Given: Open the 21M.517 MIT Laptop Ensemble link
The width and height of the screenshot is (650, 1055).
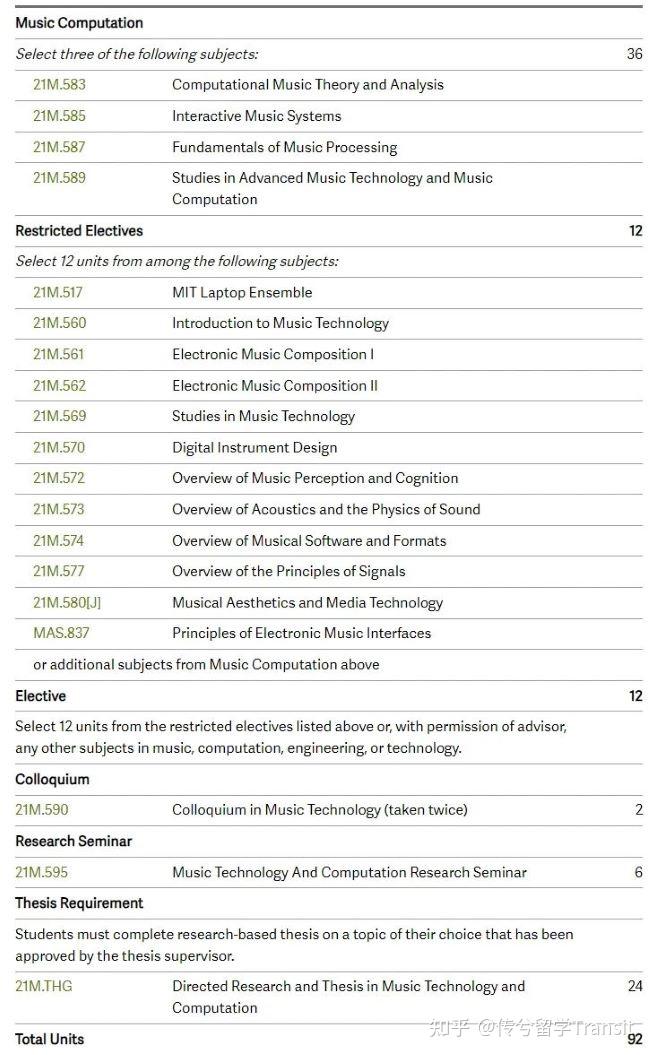Looking at the screenshot, I should [58, 292].
